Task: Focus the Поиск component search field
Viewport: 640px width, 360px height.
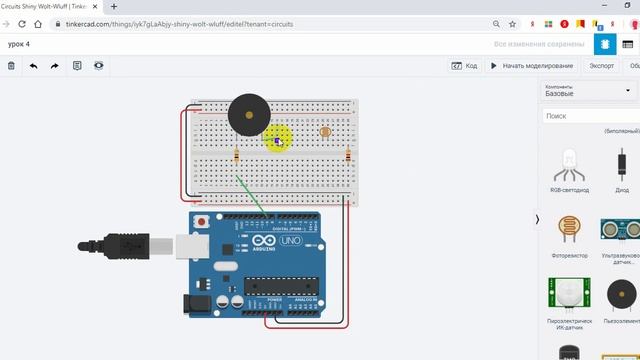Action: pos(591,116)
